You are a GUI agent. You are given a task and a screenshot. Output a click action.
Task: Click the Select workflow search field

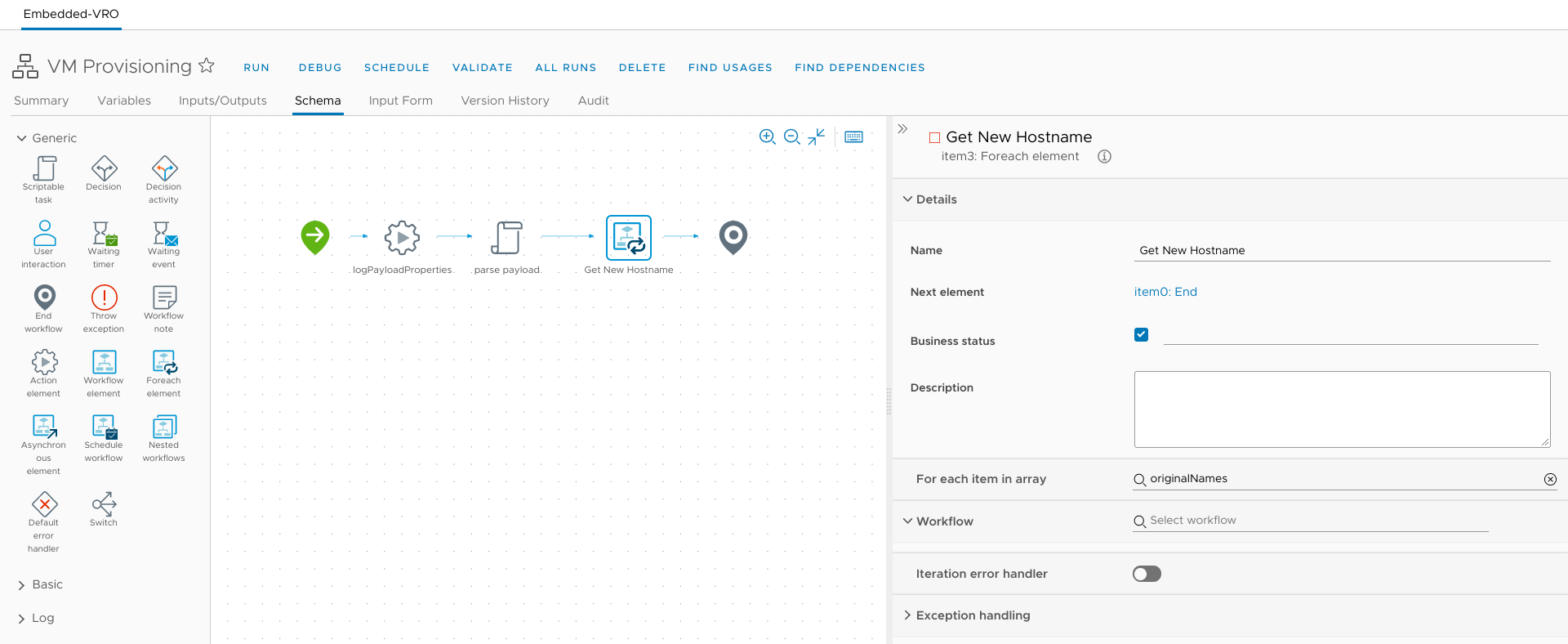point(1311,521)
